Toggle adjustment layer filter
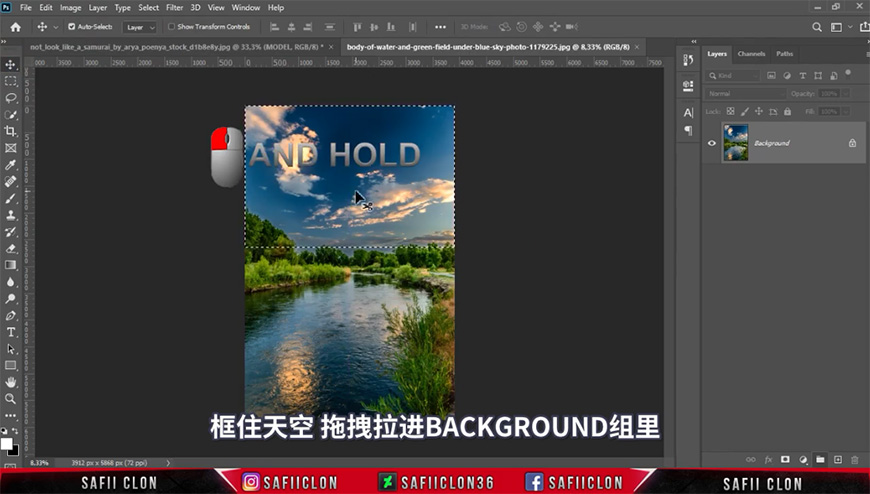870x494 pixels. [x=787, y=75]
